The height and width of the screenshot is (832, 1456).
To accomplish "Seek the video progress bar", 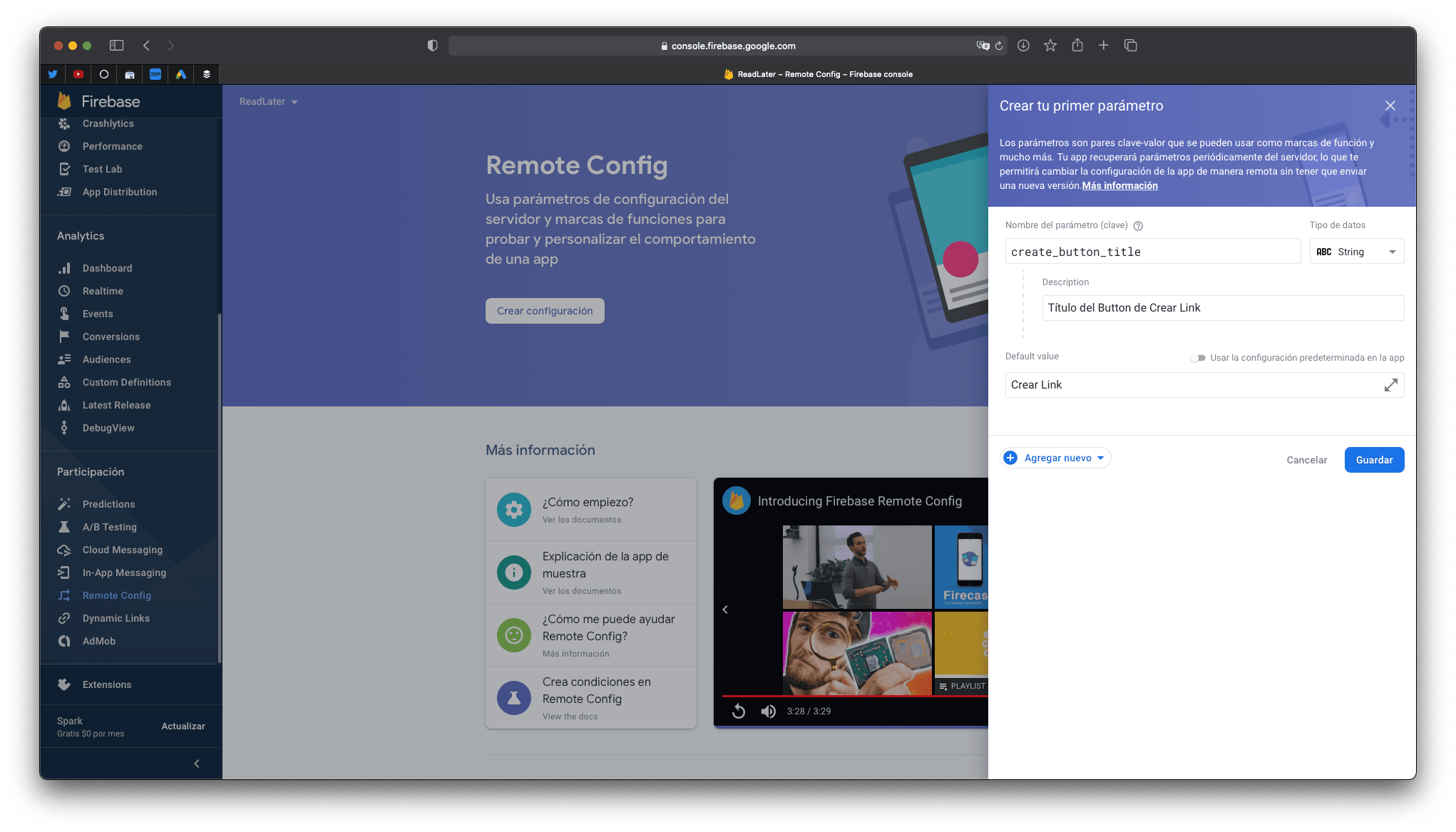I will pyautogui.click(x=855, y=696).
